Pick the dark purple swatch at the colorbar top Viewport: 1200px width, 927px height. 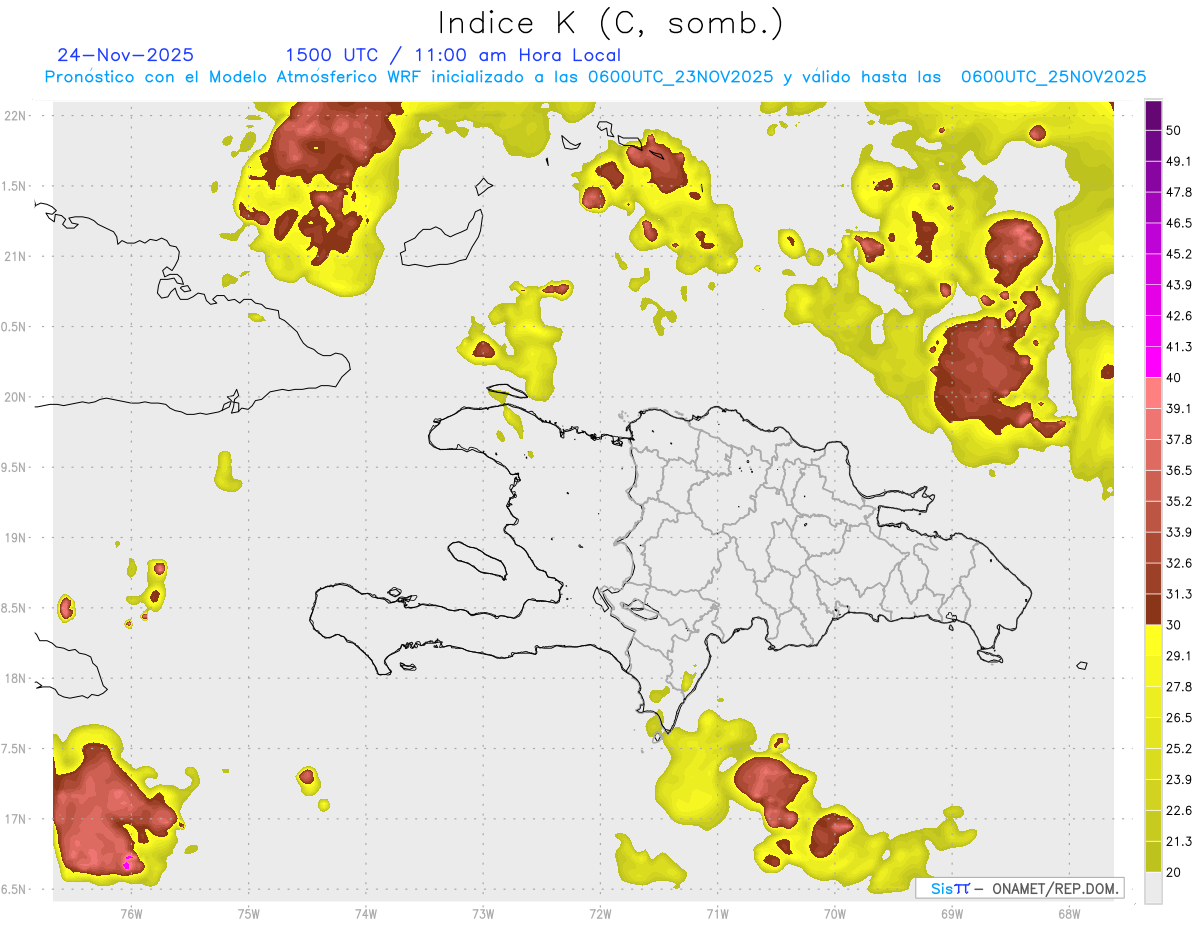[1154, 115]
